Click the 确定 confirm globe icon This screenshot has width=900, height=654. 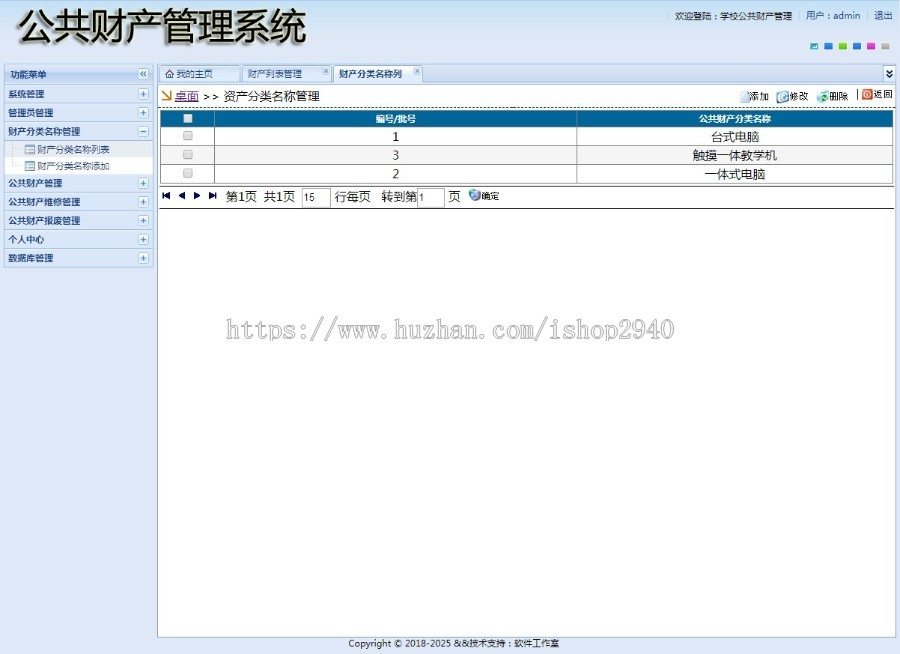pyautogui.click(x=474, y=195)
